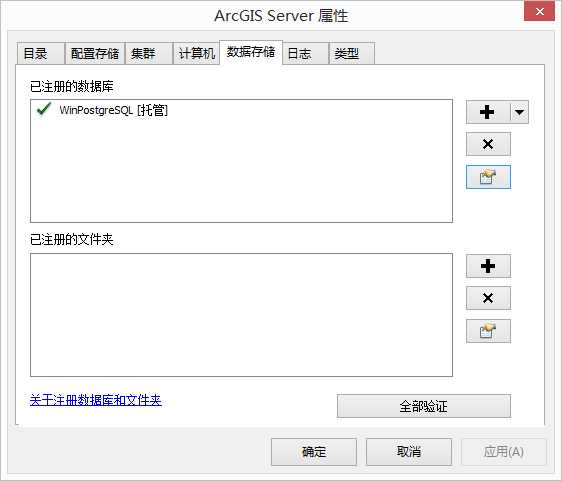562x481 pixels.
Task: Close the ArcGIS Server 属性 dialog
Action: tap(539, 11)
